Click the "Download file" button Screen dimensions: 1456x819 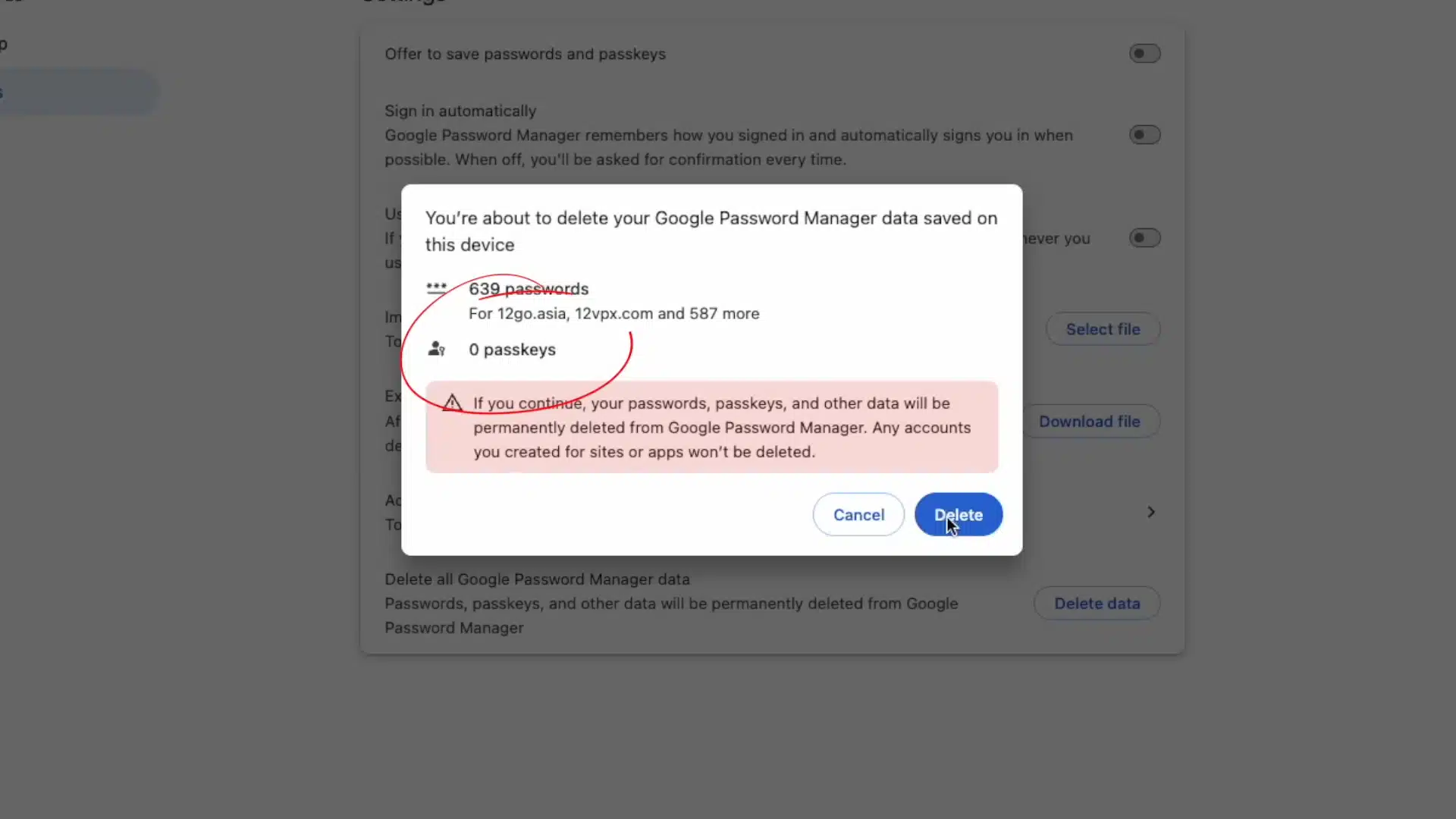1090,421
